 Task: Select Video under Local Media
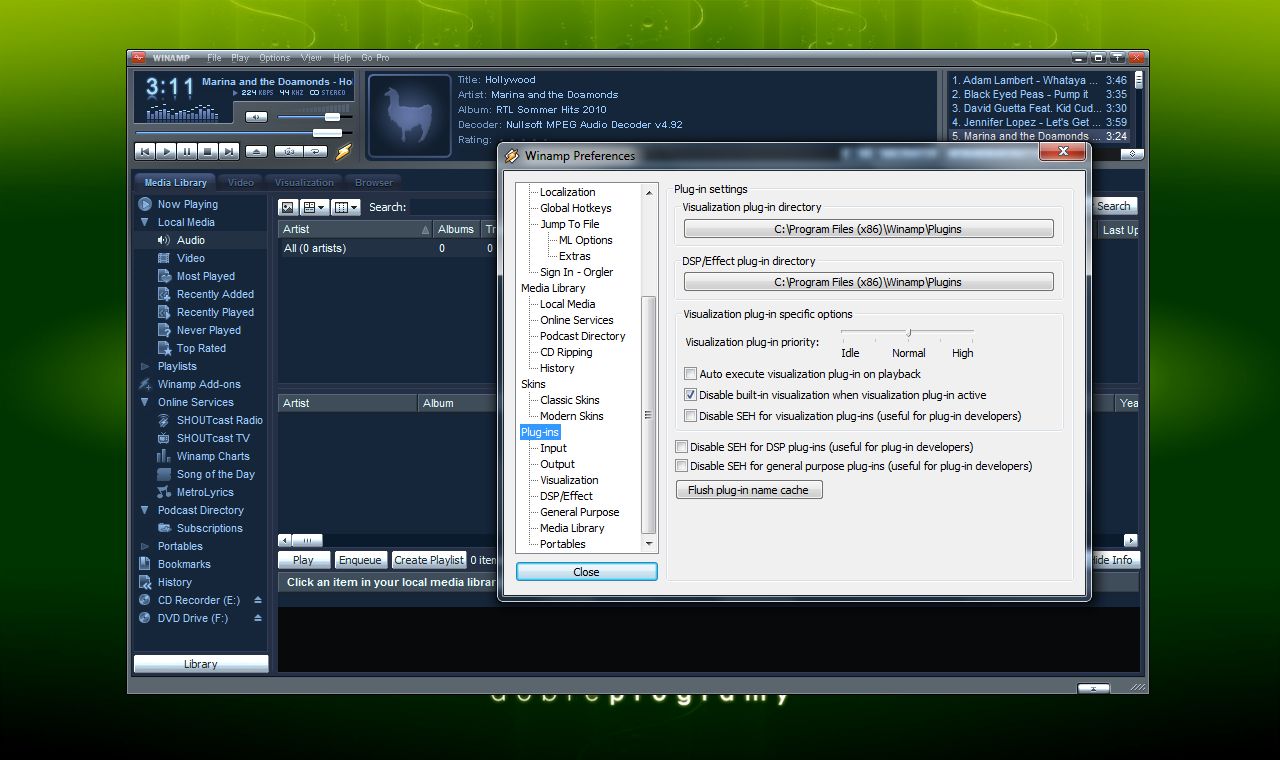coord(190,258)
